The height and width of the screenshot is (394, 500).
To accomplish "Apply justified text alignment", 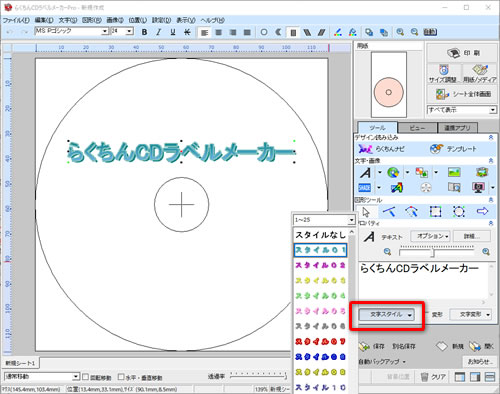I will point(247,32).
